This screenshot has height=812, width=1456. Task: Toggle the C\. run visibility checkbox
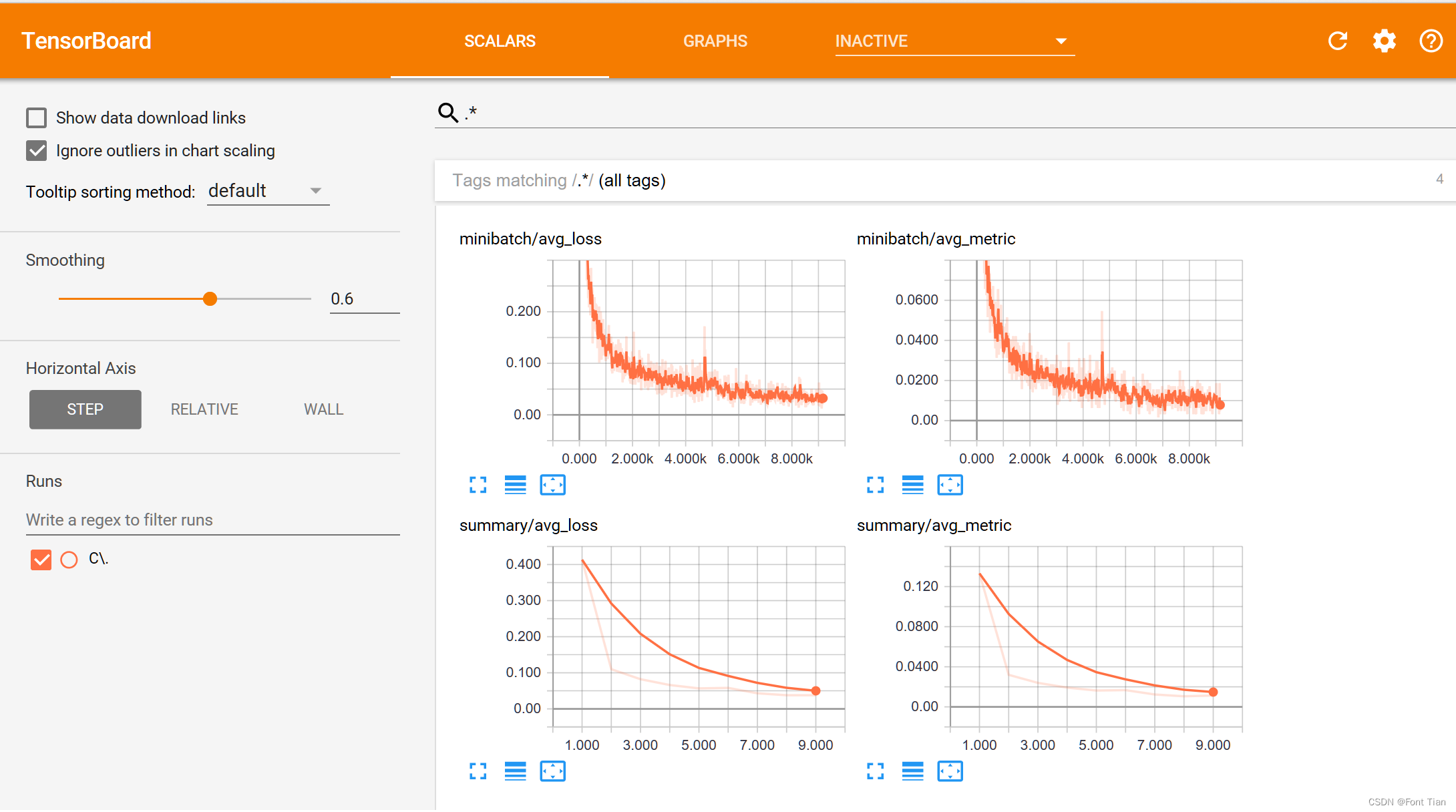coord(40,558)
